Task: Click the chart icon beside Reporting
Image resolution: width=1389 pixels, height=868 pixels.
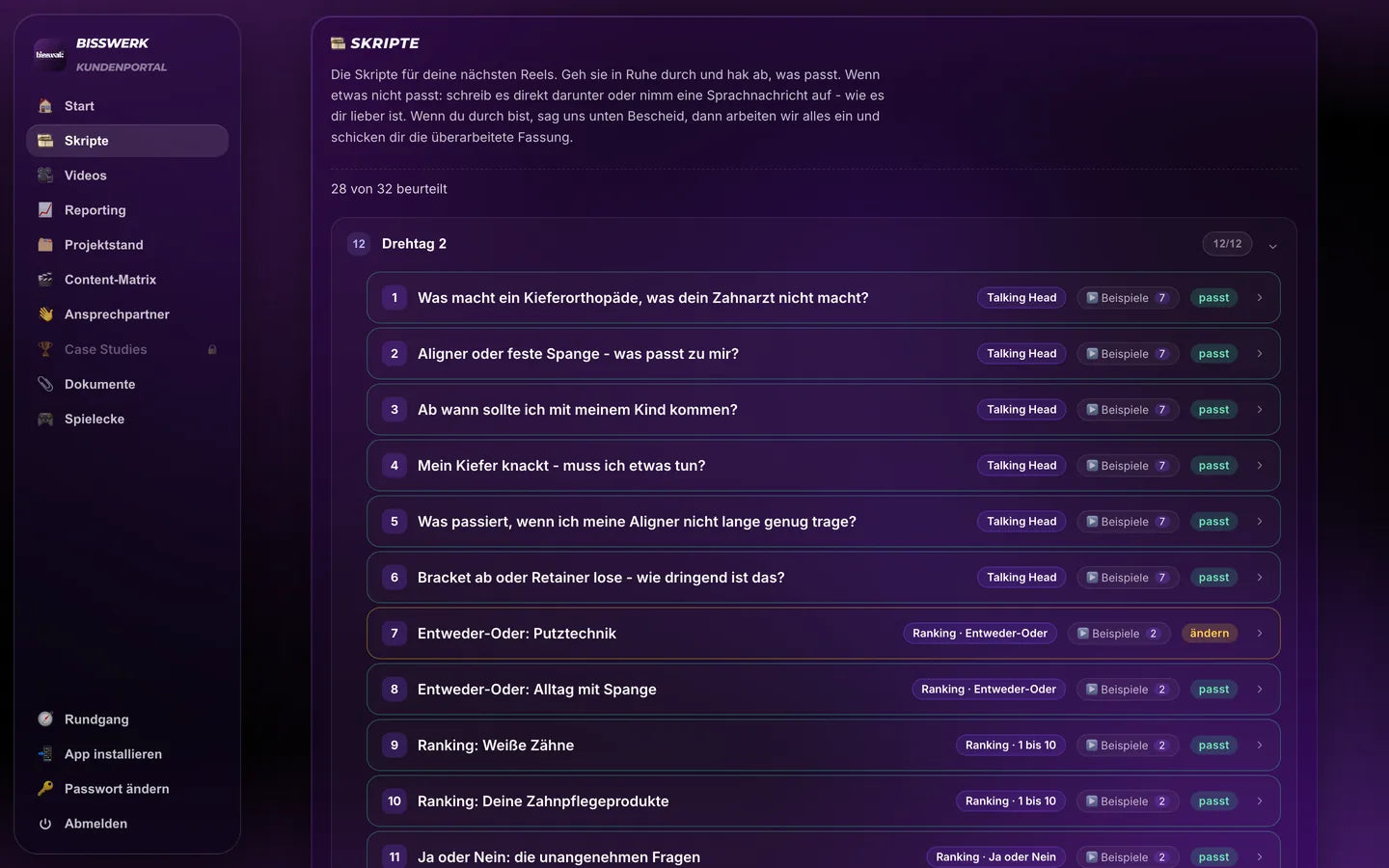Action: coord(45,210)
